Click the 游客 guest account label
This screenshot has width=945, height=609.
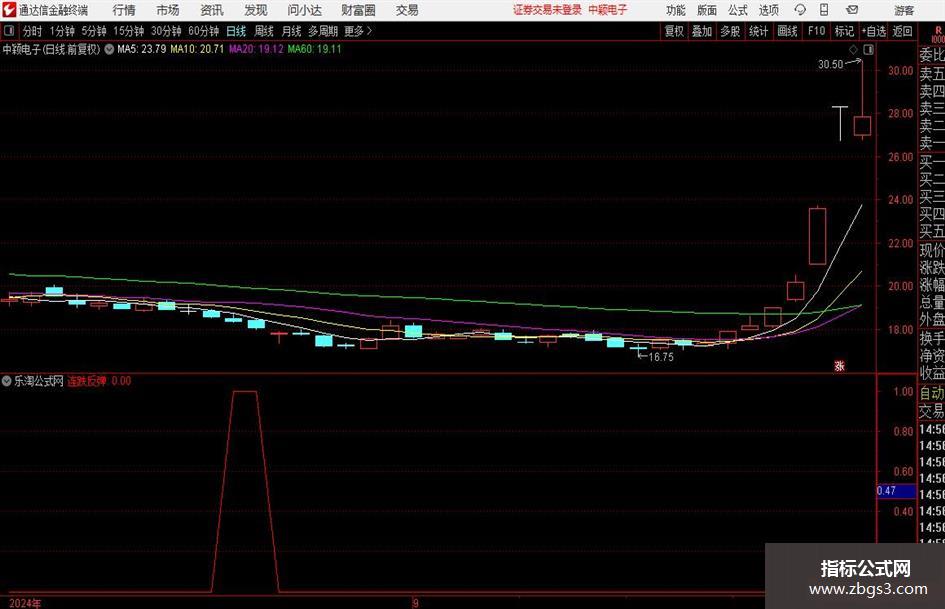903,10
